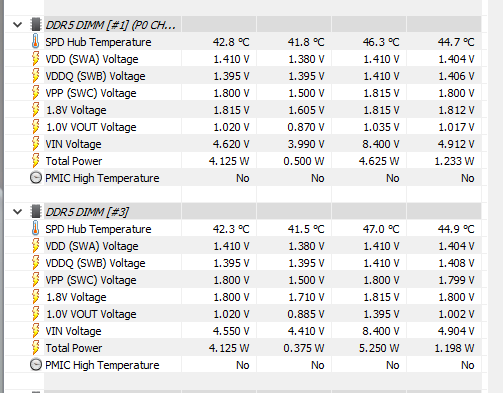Select DIMM #3 SPD Hub Temperature row label
503x393 pixels.
tap(98, 229)
